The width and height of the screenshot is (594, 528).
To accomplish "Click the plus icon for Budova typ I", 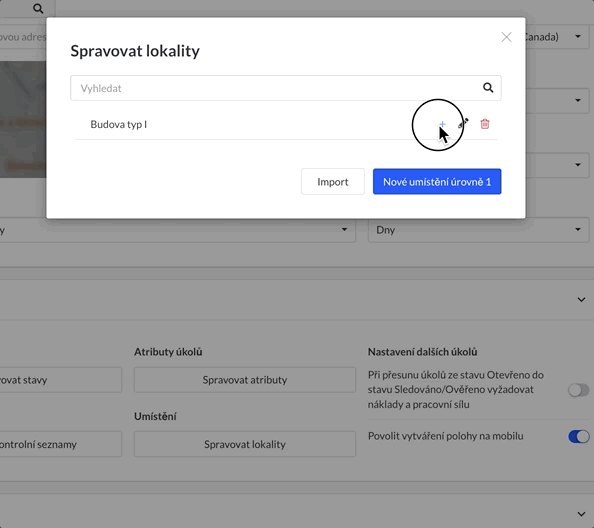I will click(442, 124).
